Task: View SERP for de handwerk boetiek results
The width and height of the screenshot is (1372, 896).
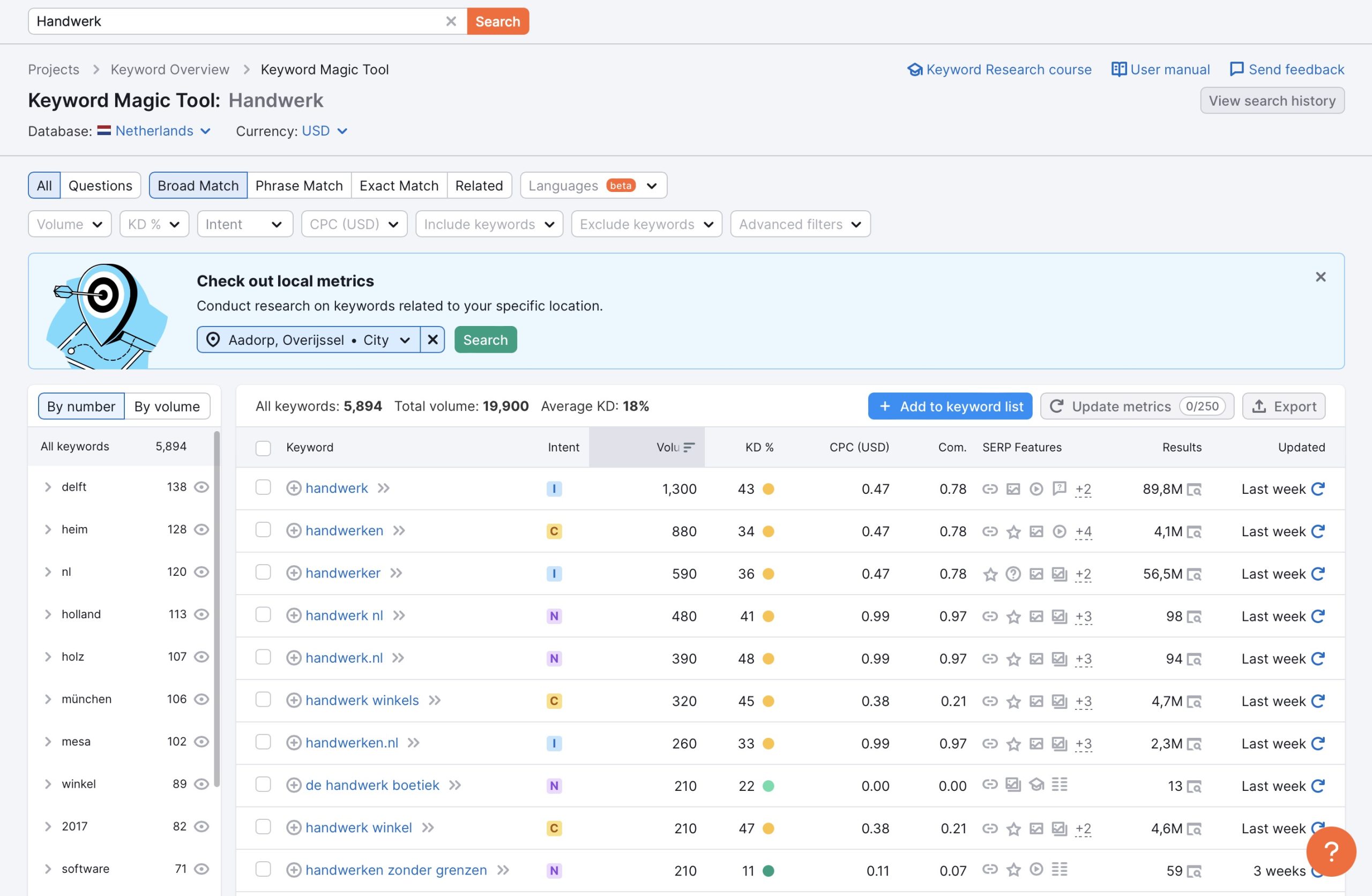Action: coord(1195,787)
